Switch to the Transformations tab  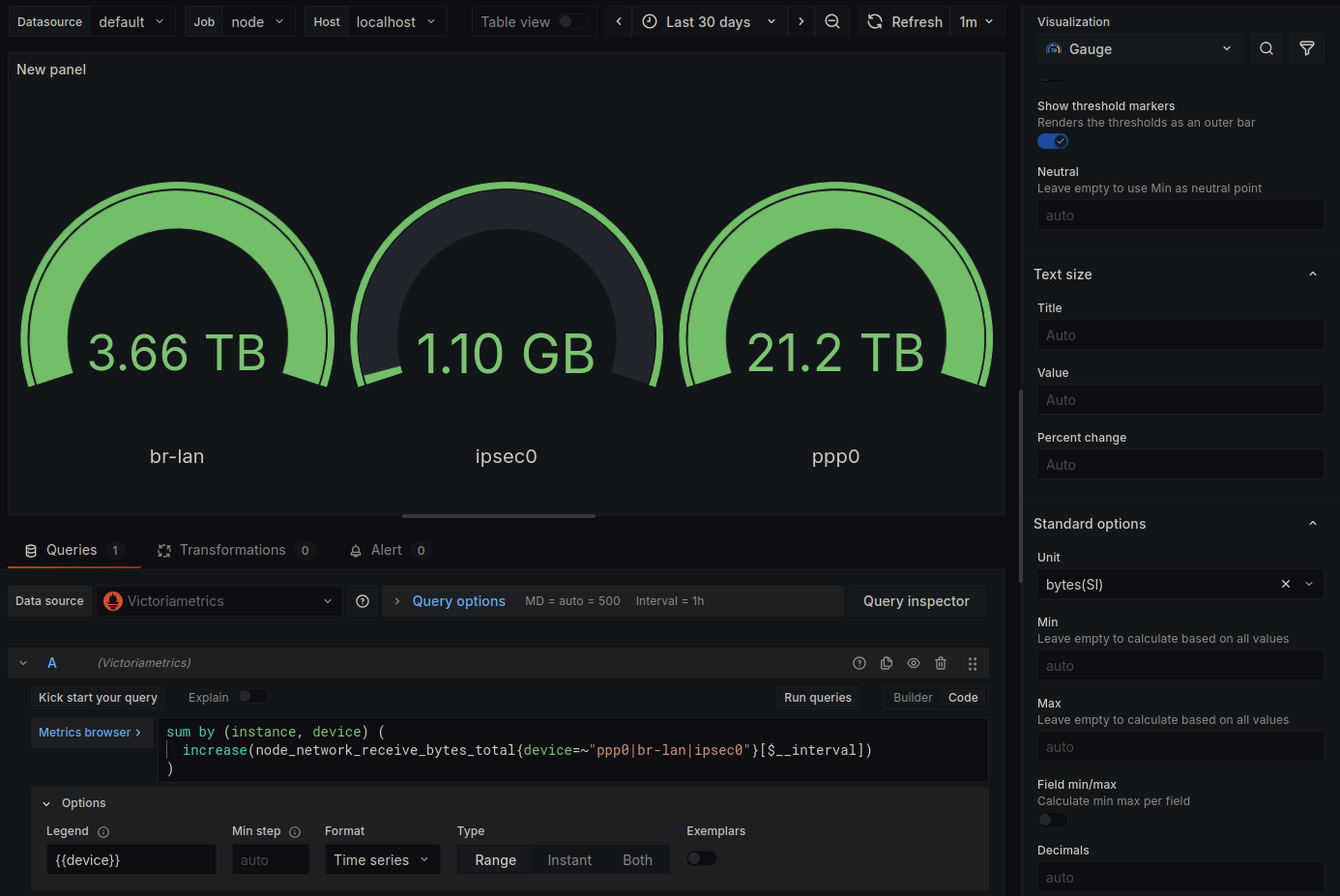pyautogui.click(x=233, y=550)
